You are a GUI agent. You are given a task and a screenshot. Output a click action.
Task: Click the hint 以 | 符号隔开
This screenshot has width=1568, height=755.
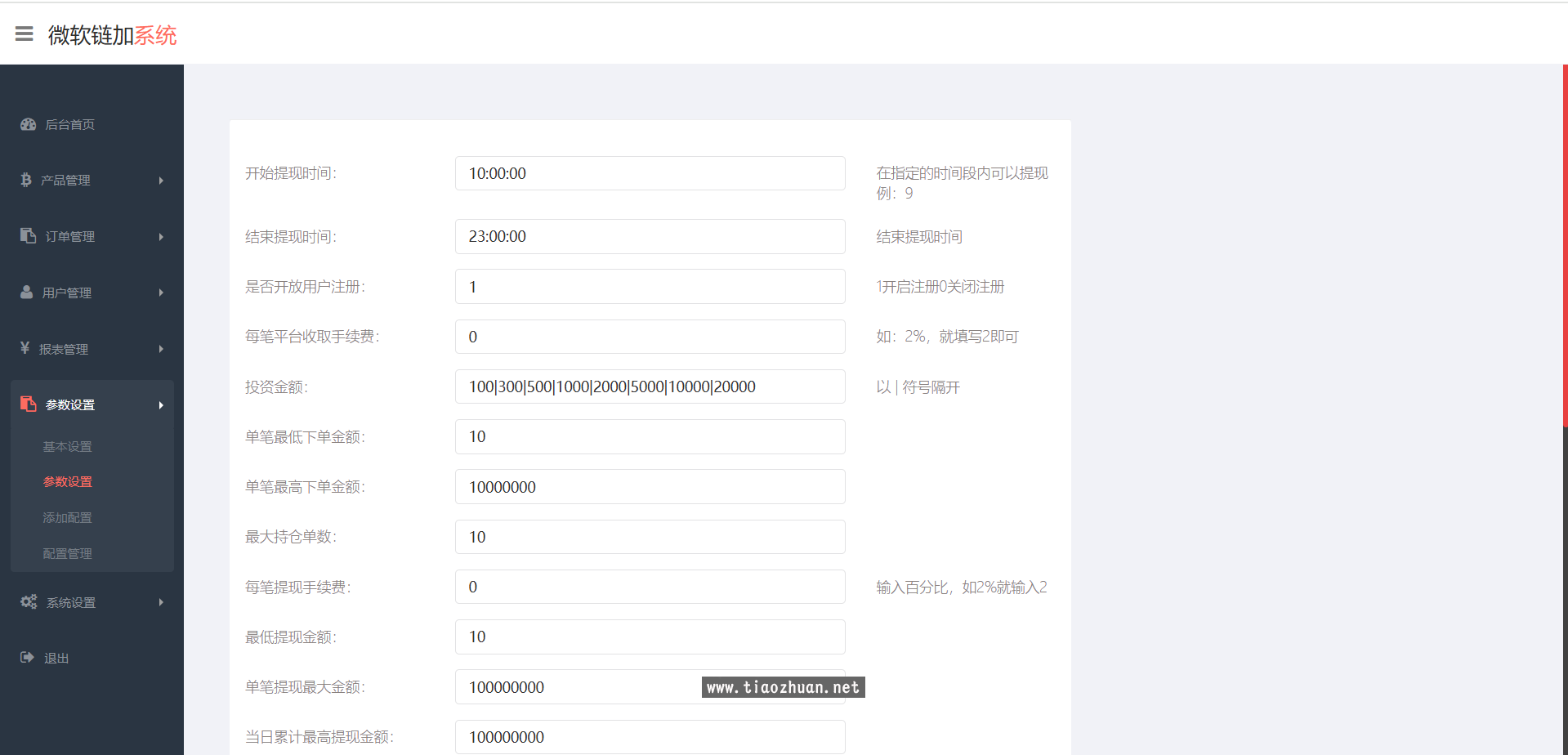point(918,387)
